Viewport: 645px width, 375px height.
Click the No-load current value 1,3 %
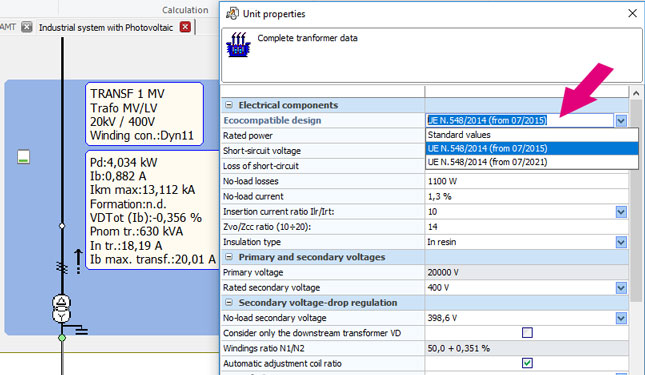[x=439, y=197]
